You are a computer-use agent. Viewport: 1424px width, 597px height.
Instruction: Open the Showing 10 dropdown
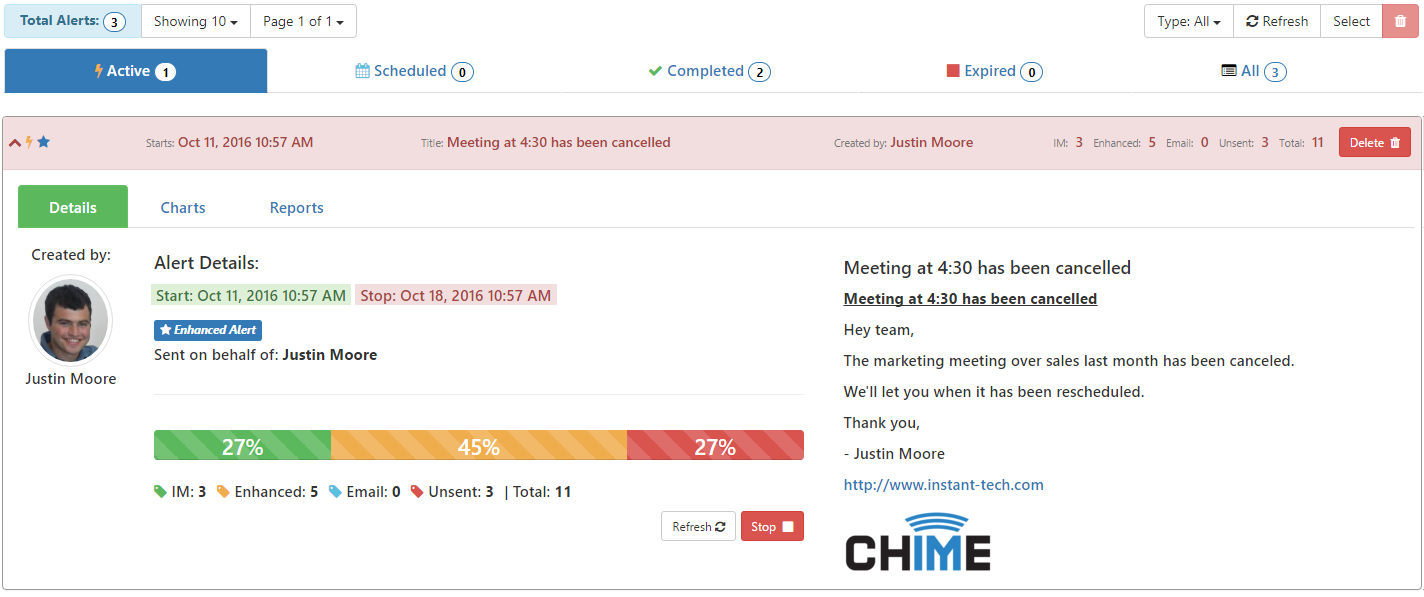tap(196, 21)
